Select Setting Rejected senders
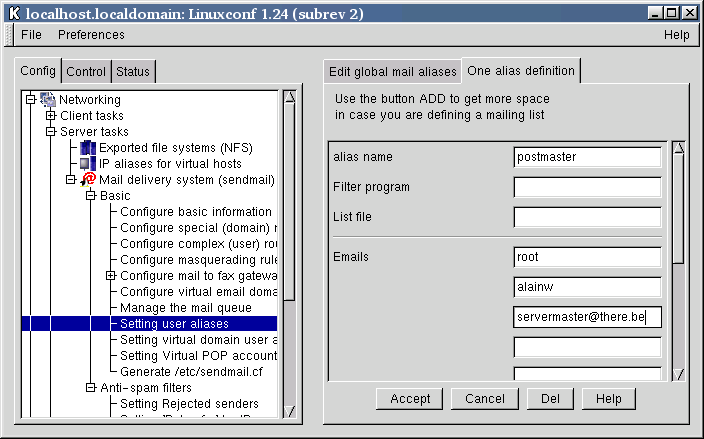Image resolution: width=704 pixels, height=439 pixels. [x=189, y=404]
